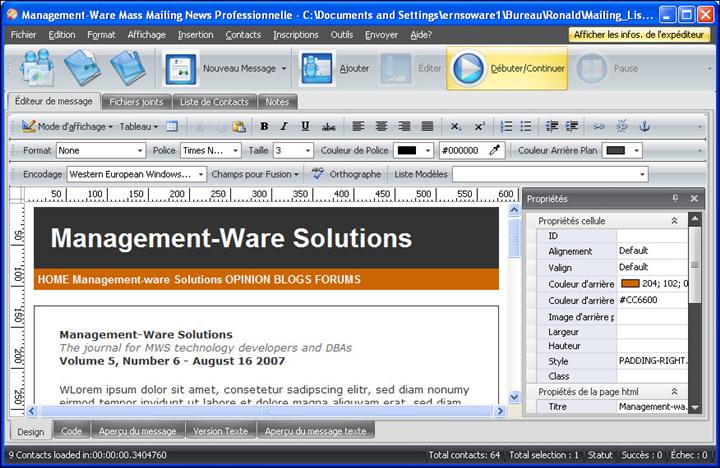Viewport: 720px width, 468px height.
Task: Justify the text
Action: (x=427, y=126)
